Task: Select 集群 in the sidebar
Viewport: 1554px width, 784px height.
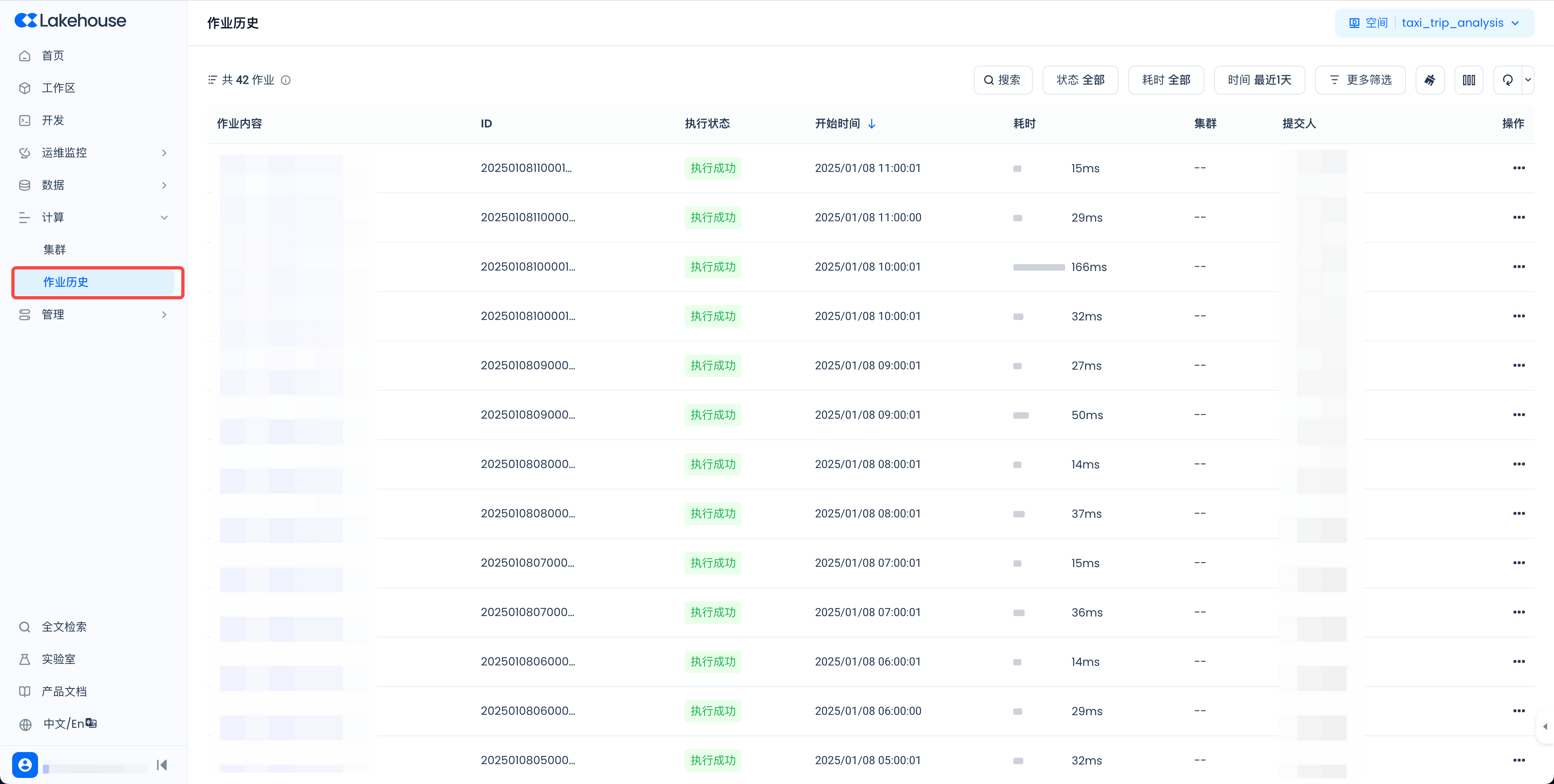Action: pyautogui.click(x=54, y=250)
